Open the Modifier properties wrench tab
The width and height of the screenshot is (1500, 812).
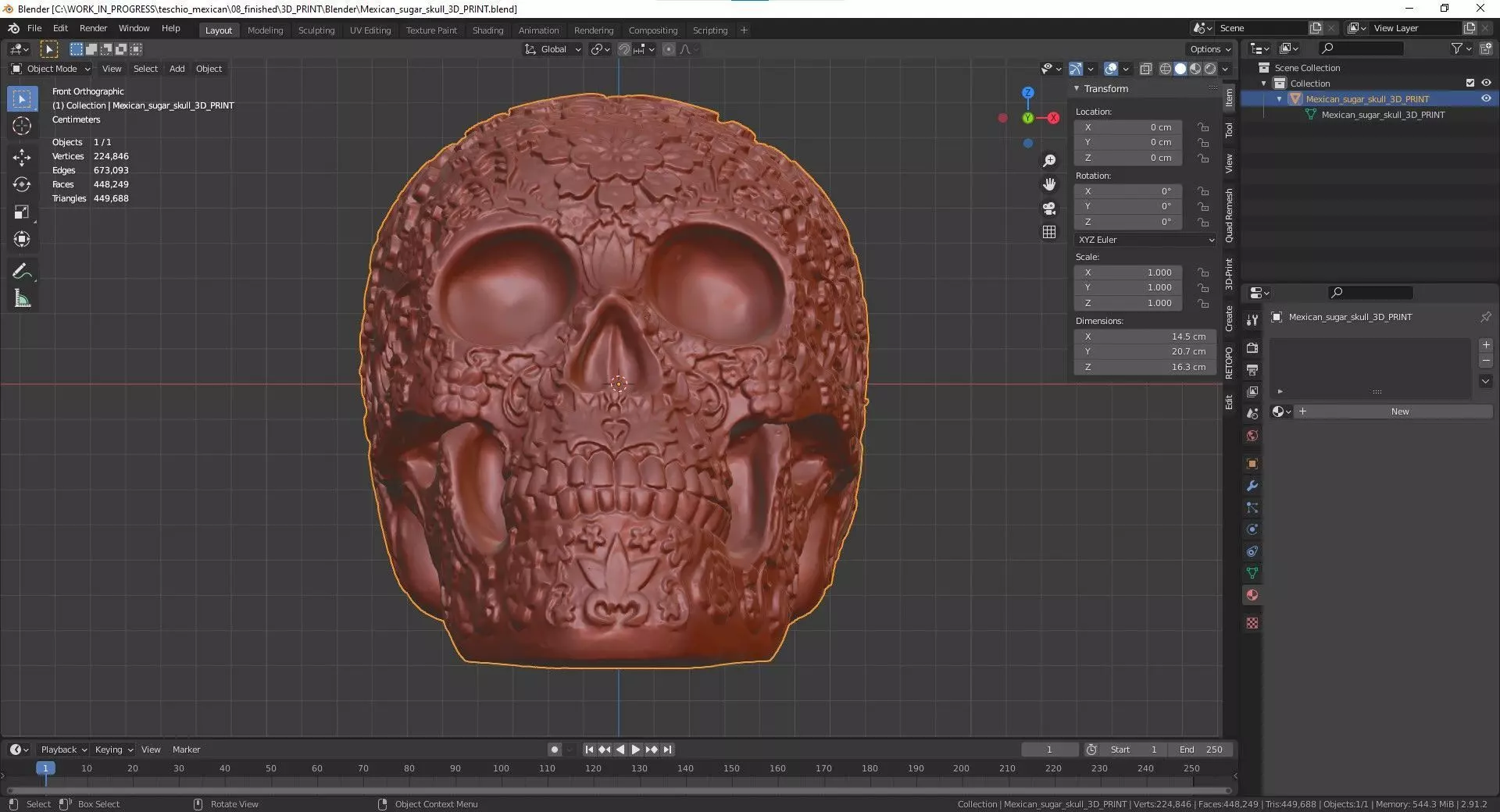[x=1252, y=486]
